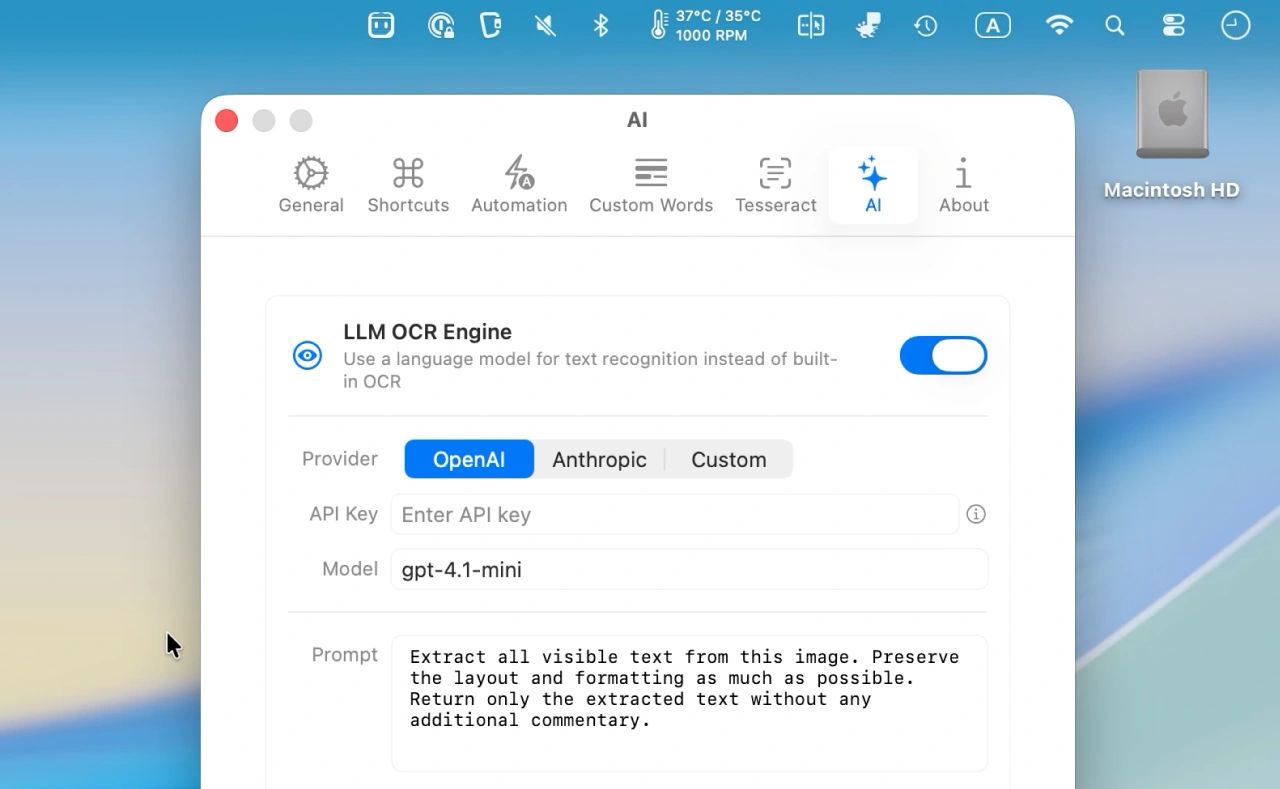Switch to the Custom Words tab
The width and height of the screenshot is (1280, 789).
pyautogui.click(x=651, y=184)
